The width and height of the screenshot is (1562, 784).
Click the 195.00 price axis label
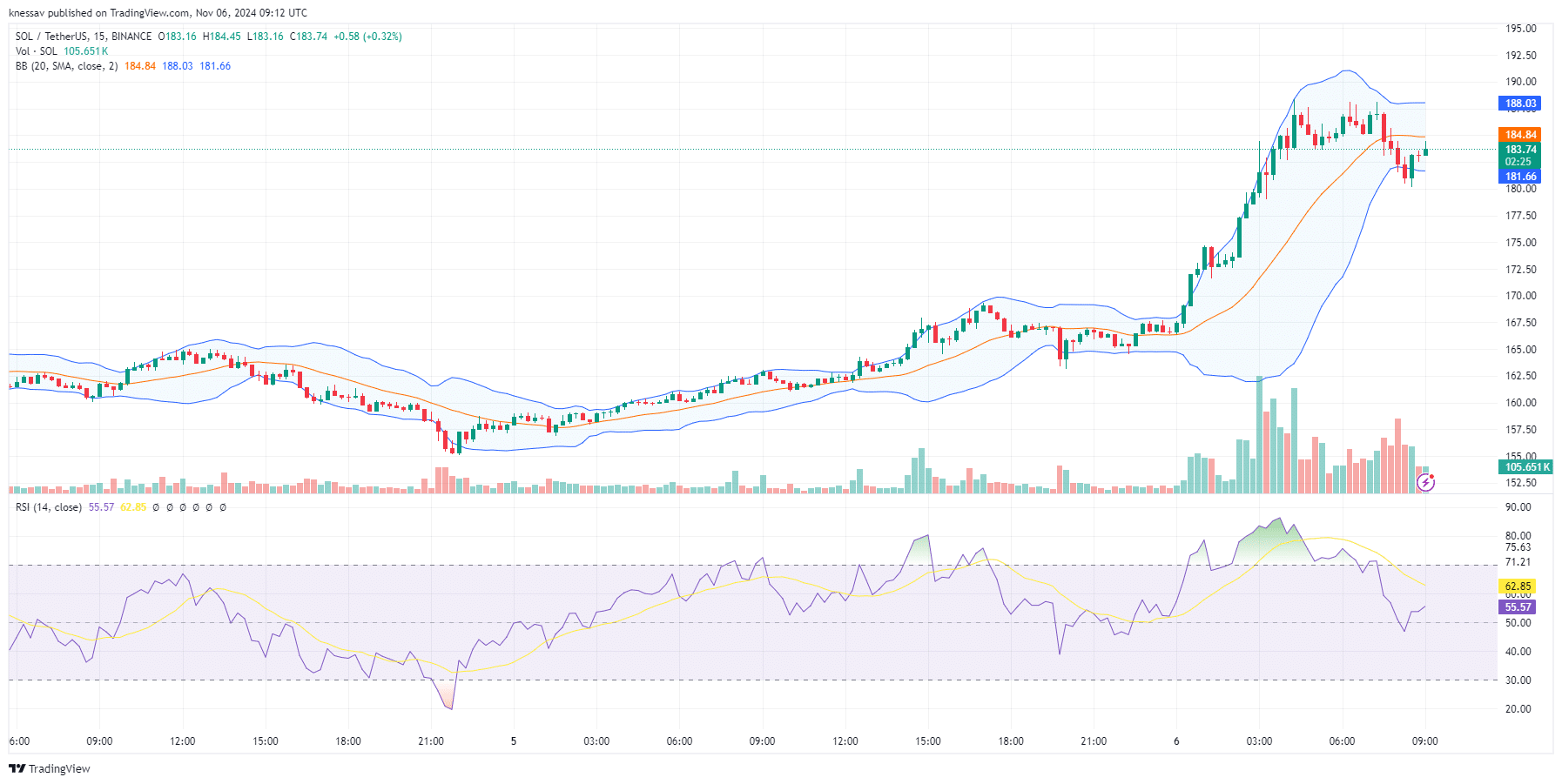[x=1521, y=29]
